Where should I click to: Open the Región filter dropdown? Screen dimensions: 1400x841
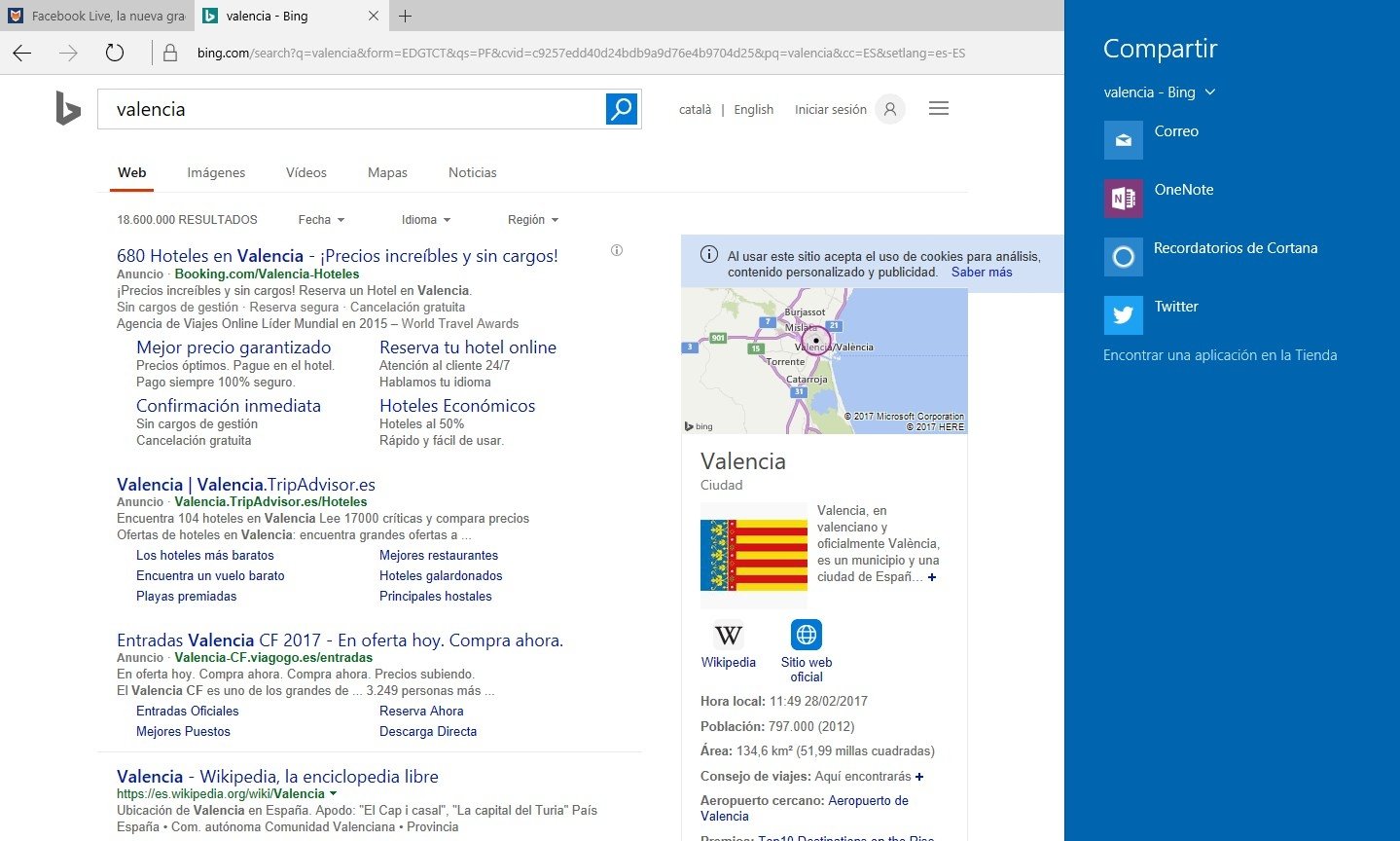[x=533, y=220]
